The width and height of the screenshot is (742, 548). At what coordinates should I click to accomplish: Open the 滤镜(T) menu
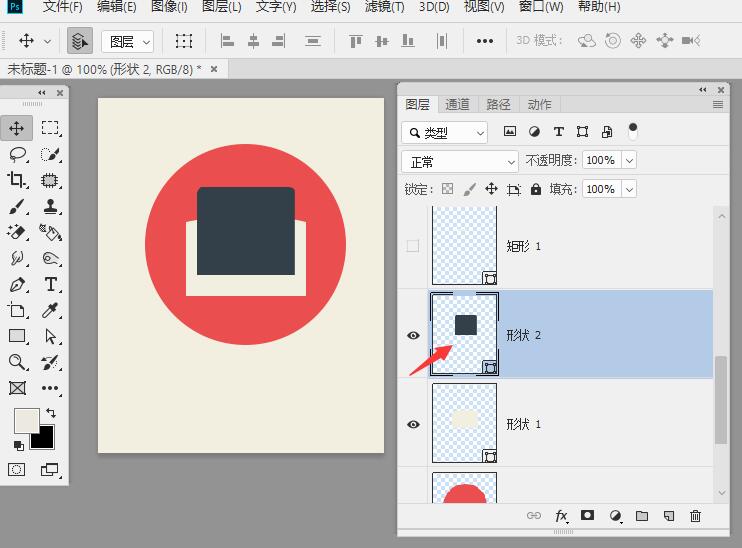tap(384, 7)
